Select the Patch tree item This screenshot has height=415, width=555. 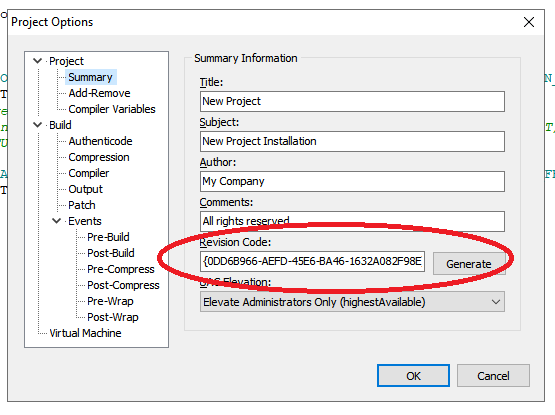tap(82, 205)
